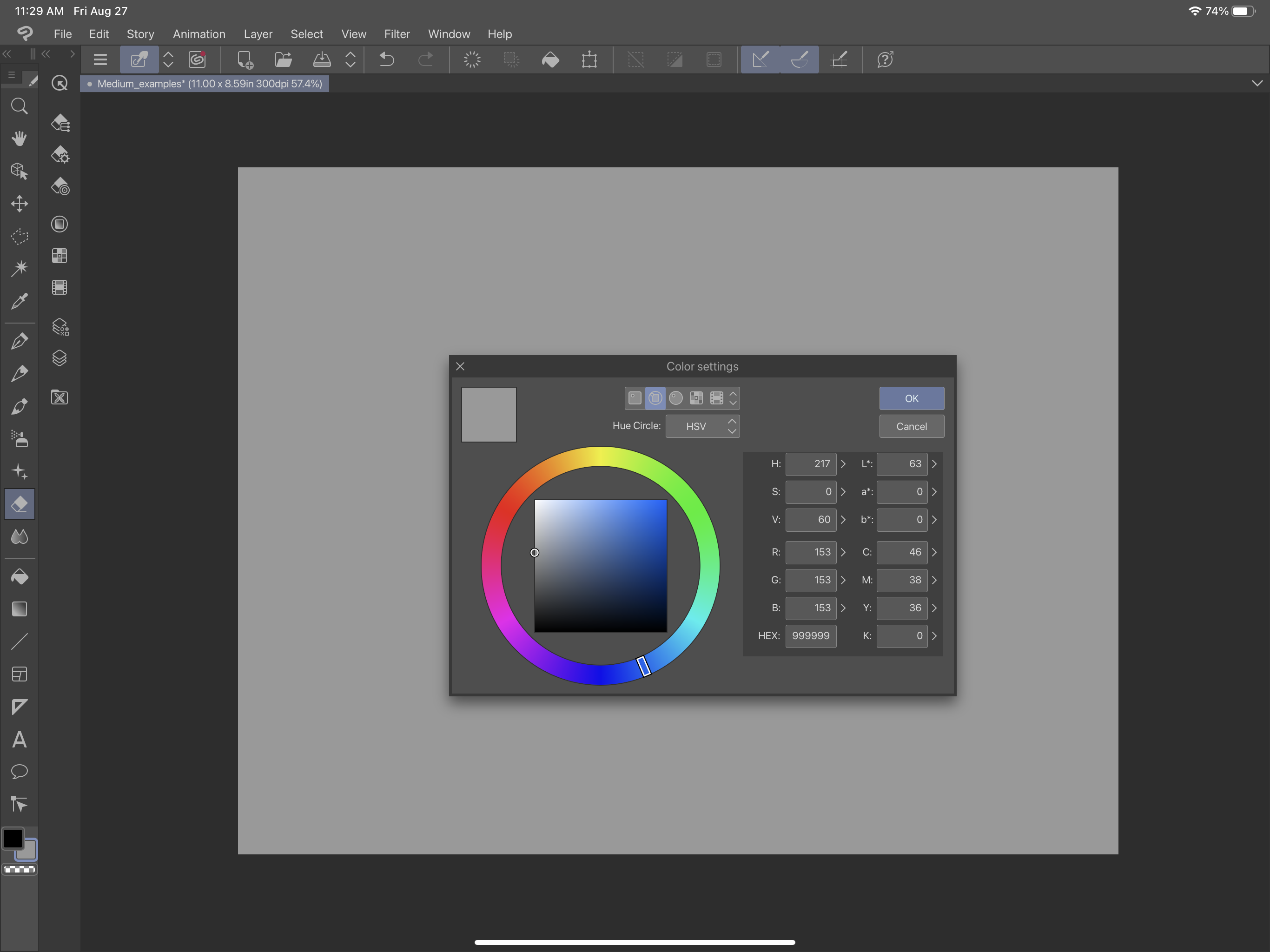1270x952 pixels.
Task: Expand the K value slider arrow
Action: [x=934, y=635]
